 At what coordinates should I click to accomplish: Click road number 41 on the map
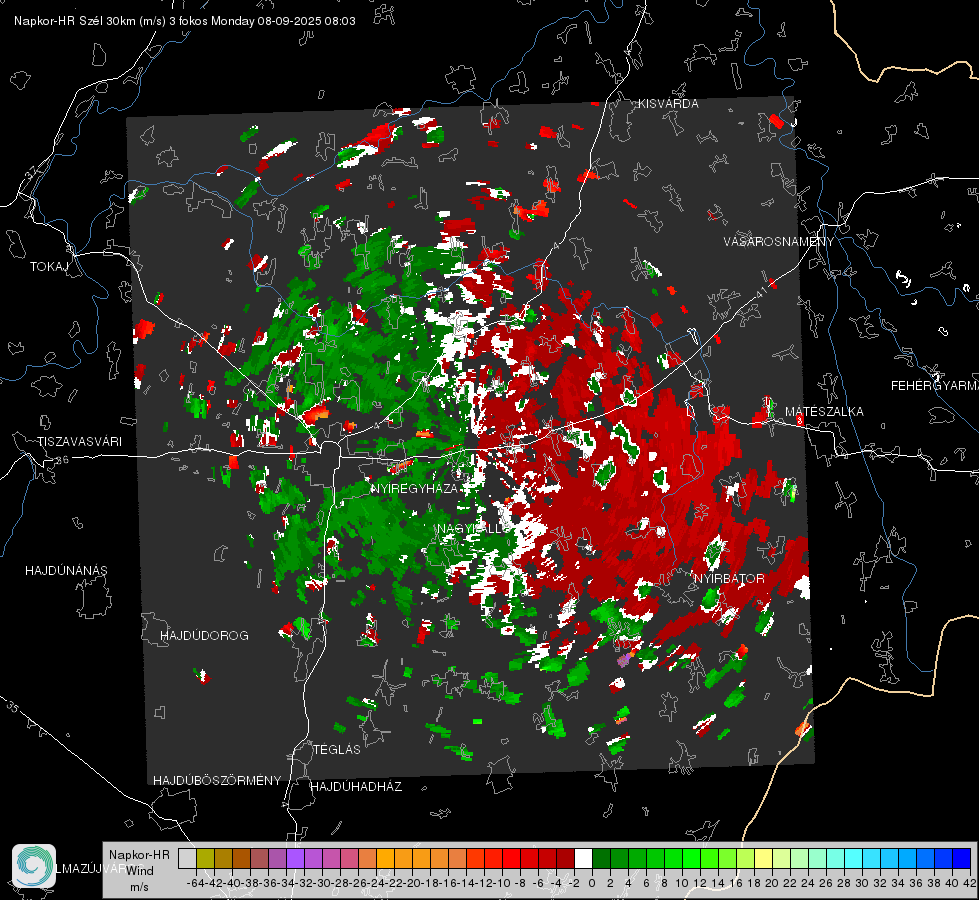(x=761, y=292)
